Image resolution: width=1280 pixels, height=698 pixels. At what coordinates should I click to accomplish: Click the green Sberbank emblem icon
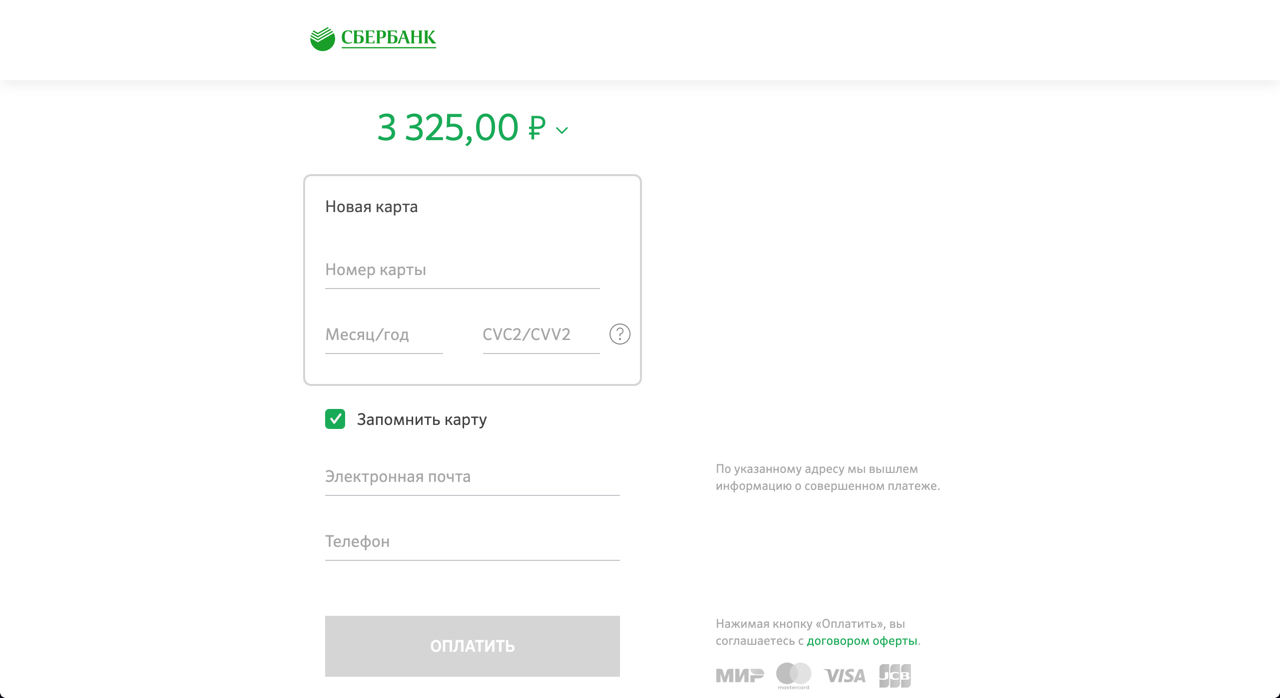click(x=322, y=39)
